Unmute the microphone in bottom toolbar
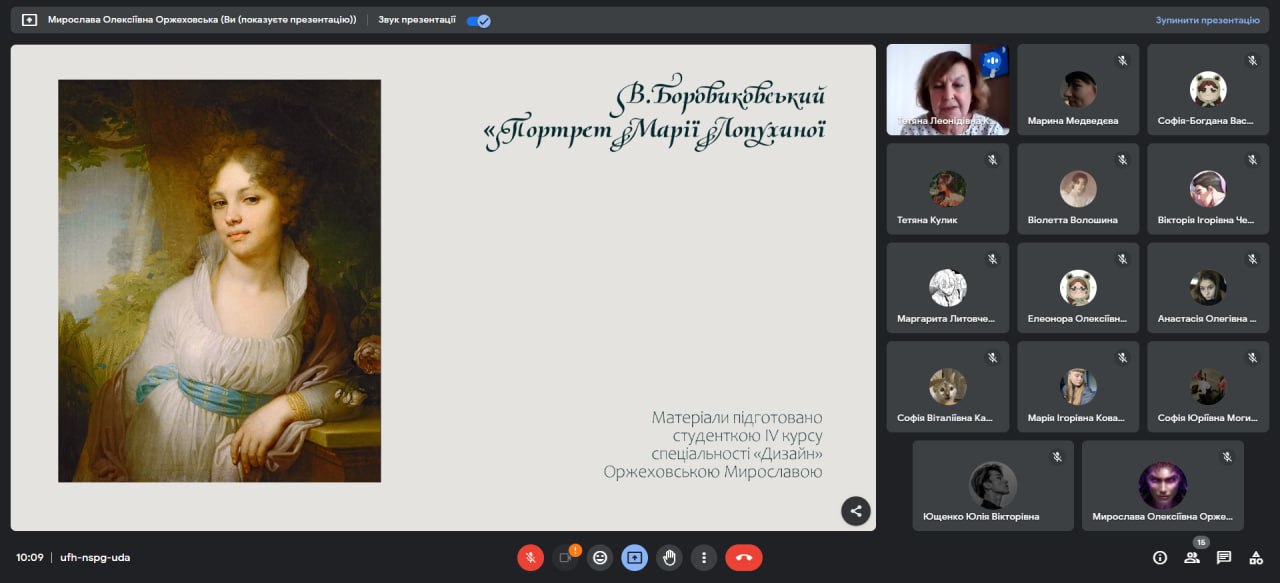1280x583 pixels. 530,557
